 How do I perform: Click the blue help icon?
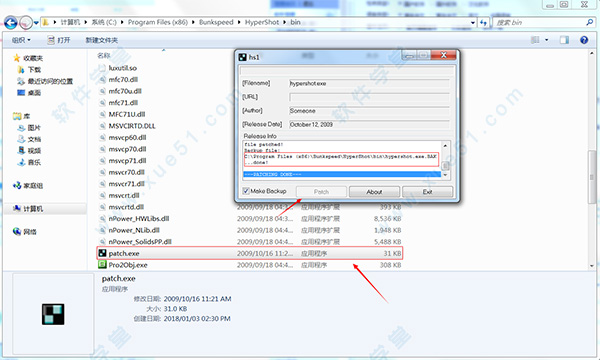[584, 40]
